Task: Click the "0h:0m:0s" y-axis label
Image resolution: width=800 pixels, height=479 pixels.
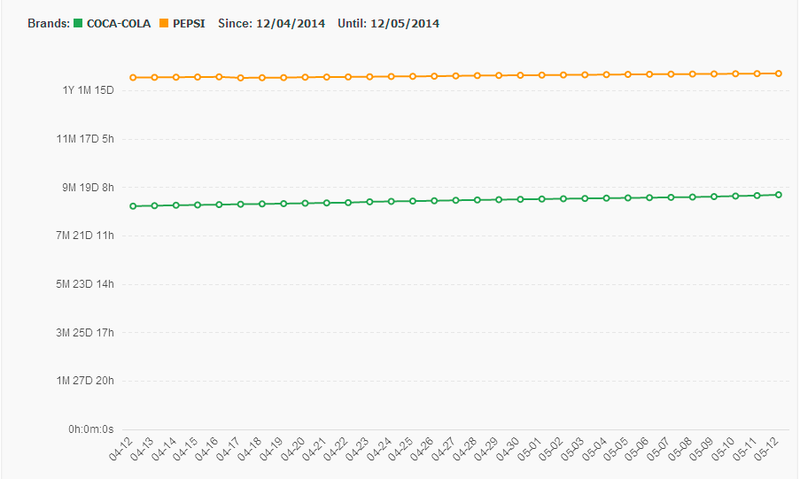Action: pos(93,429)
